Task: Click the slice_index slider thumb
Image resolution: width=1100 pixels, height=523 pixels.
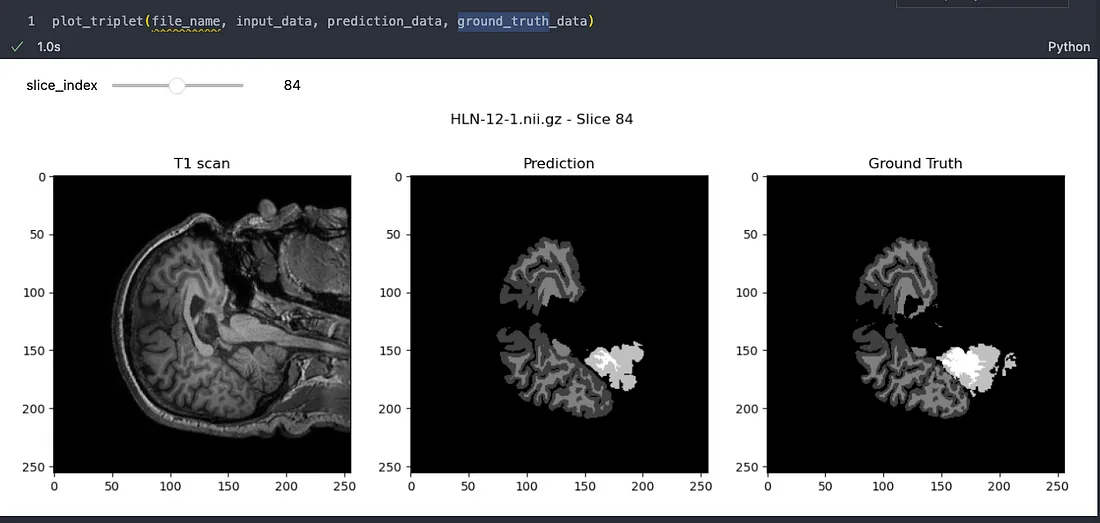Action: tap(177, 86)
